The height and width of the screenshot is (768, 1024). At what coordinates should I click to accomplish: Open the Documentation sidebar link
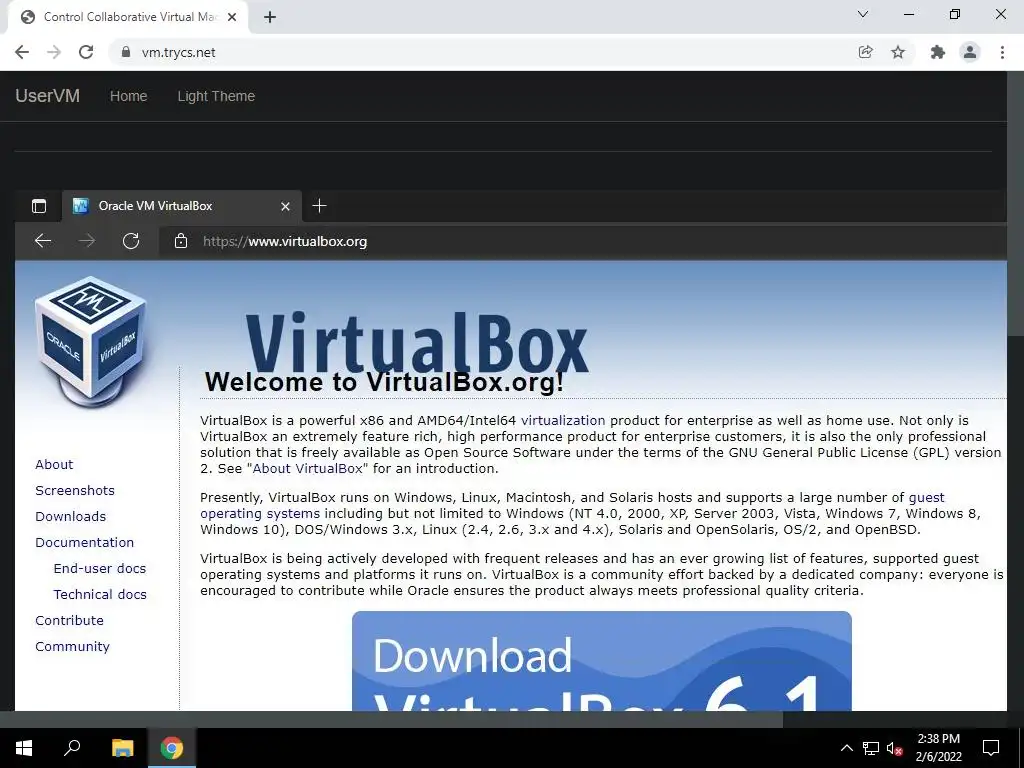click(x=84, y=543)
